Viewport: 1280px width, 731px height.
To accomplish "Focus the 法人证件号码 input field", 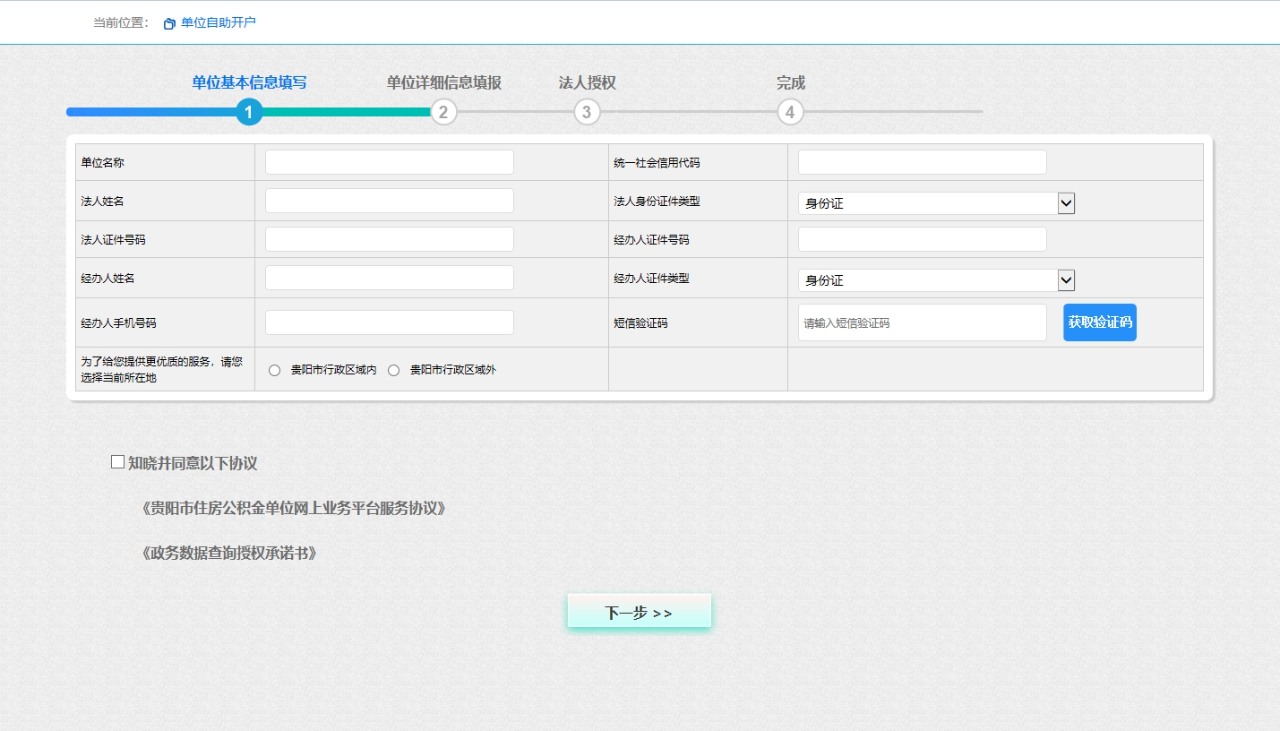I will [389, 239].
